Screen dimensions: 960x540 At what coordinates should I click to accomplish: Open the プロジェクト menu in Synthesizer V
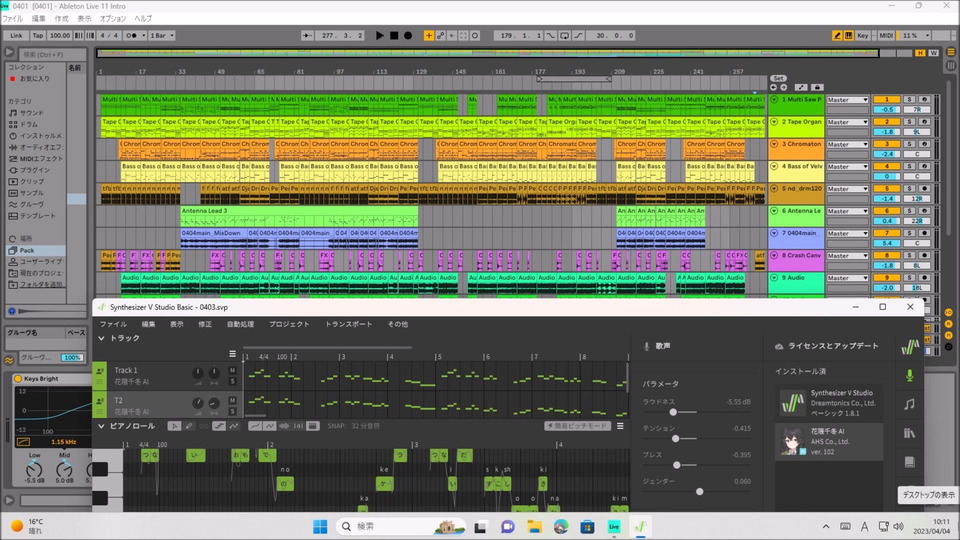coord(289,324)
